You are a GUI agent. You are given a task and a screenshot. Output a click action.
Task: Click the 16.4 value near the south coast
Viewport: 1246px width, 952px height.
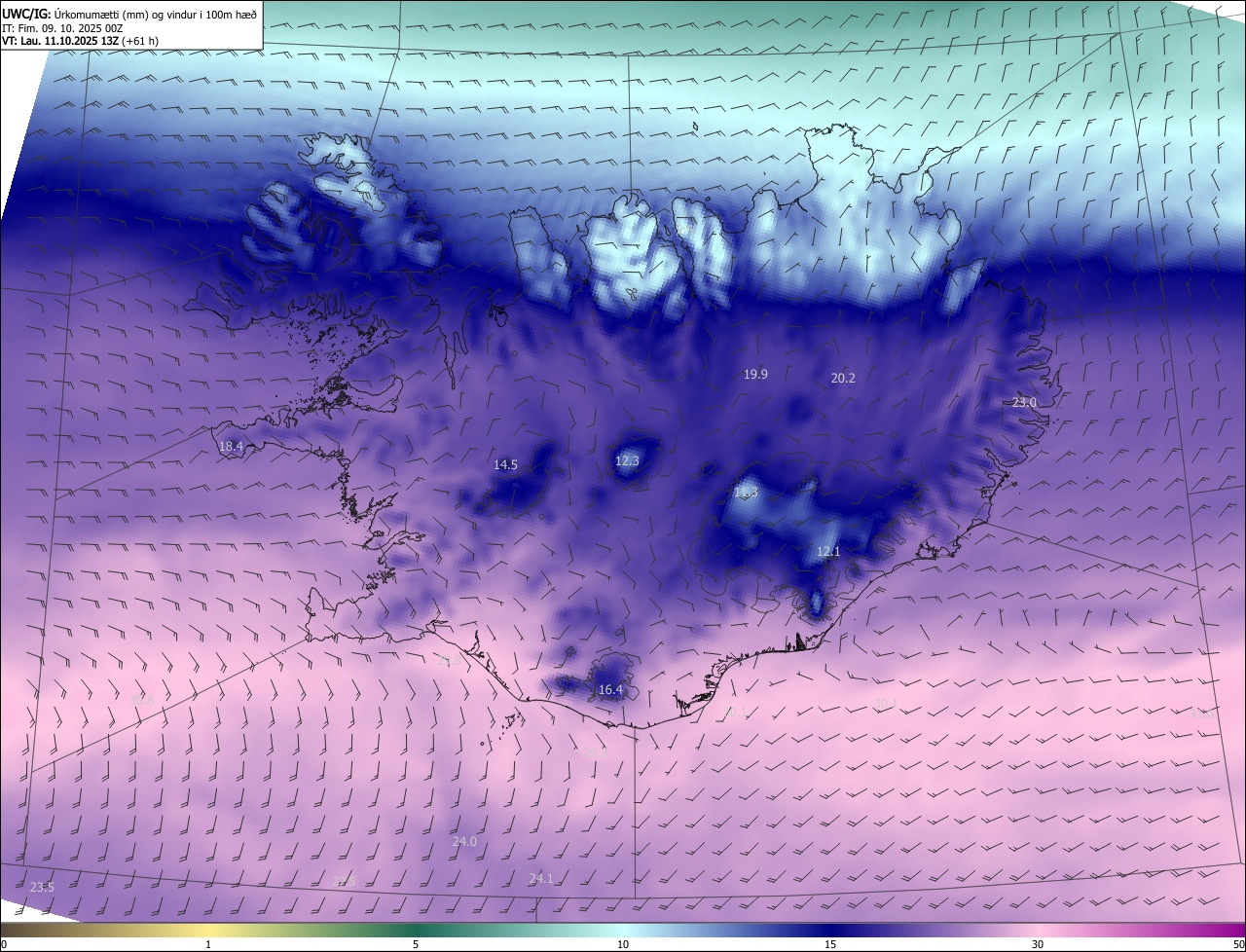coord(609,689)
